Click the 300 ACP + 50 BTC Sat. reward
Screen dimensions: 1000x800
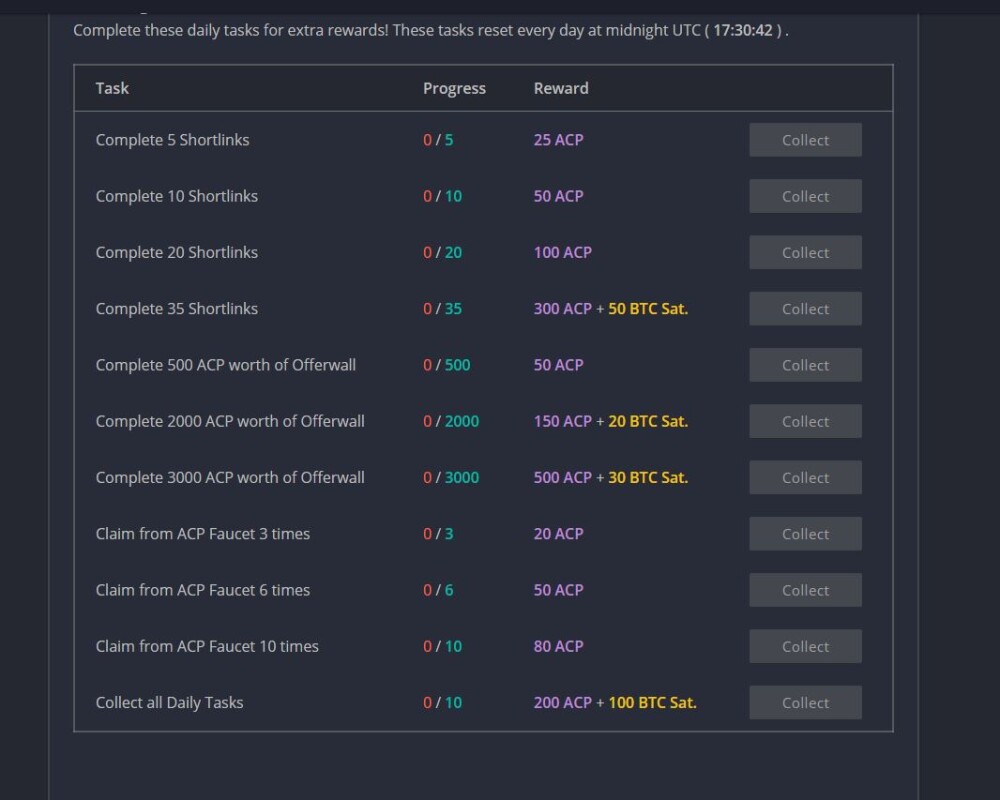pyautogui.click(x=610, y=309)
